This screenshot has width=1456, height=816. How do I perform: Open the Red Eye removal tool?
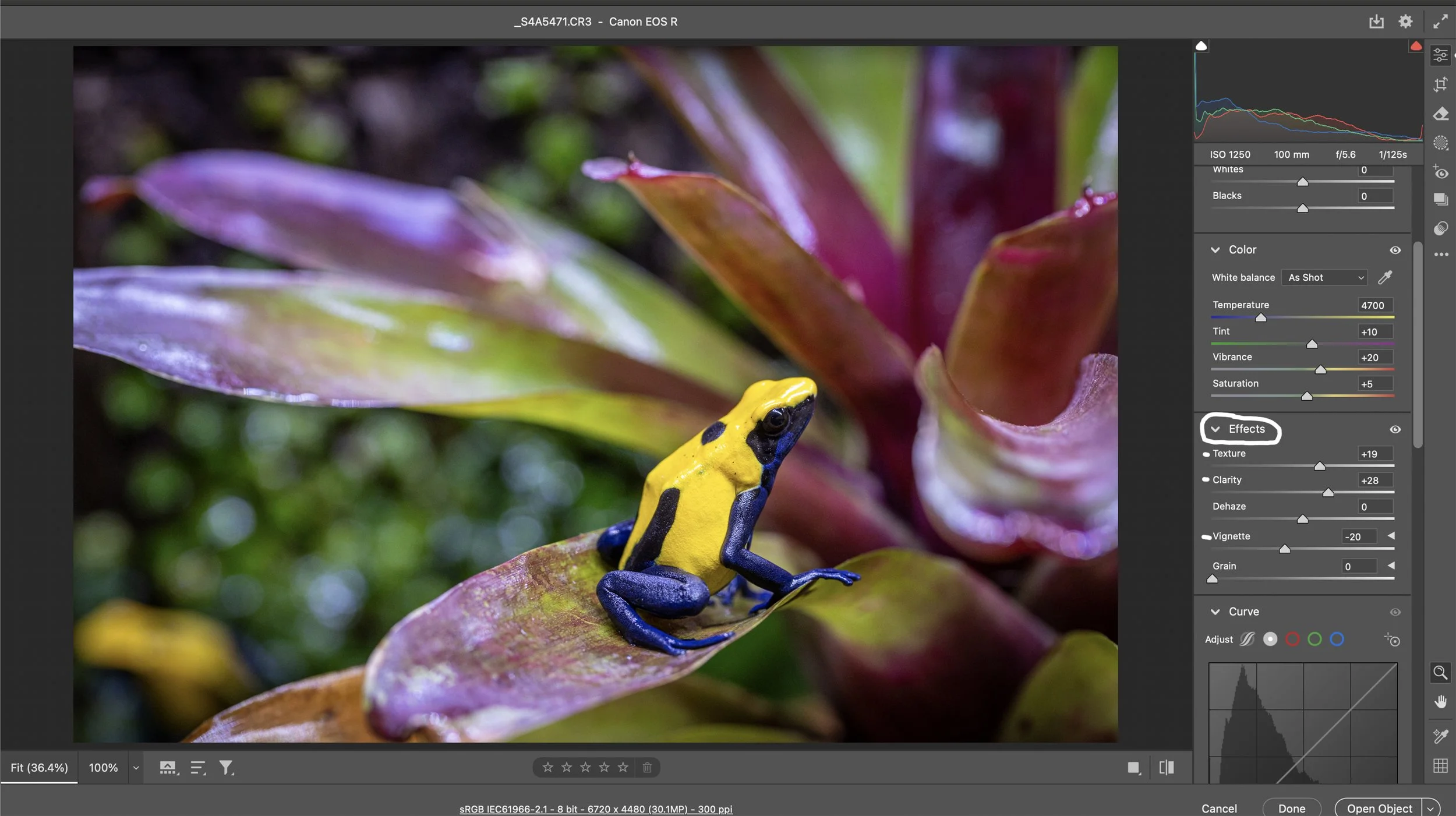1441,172
